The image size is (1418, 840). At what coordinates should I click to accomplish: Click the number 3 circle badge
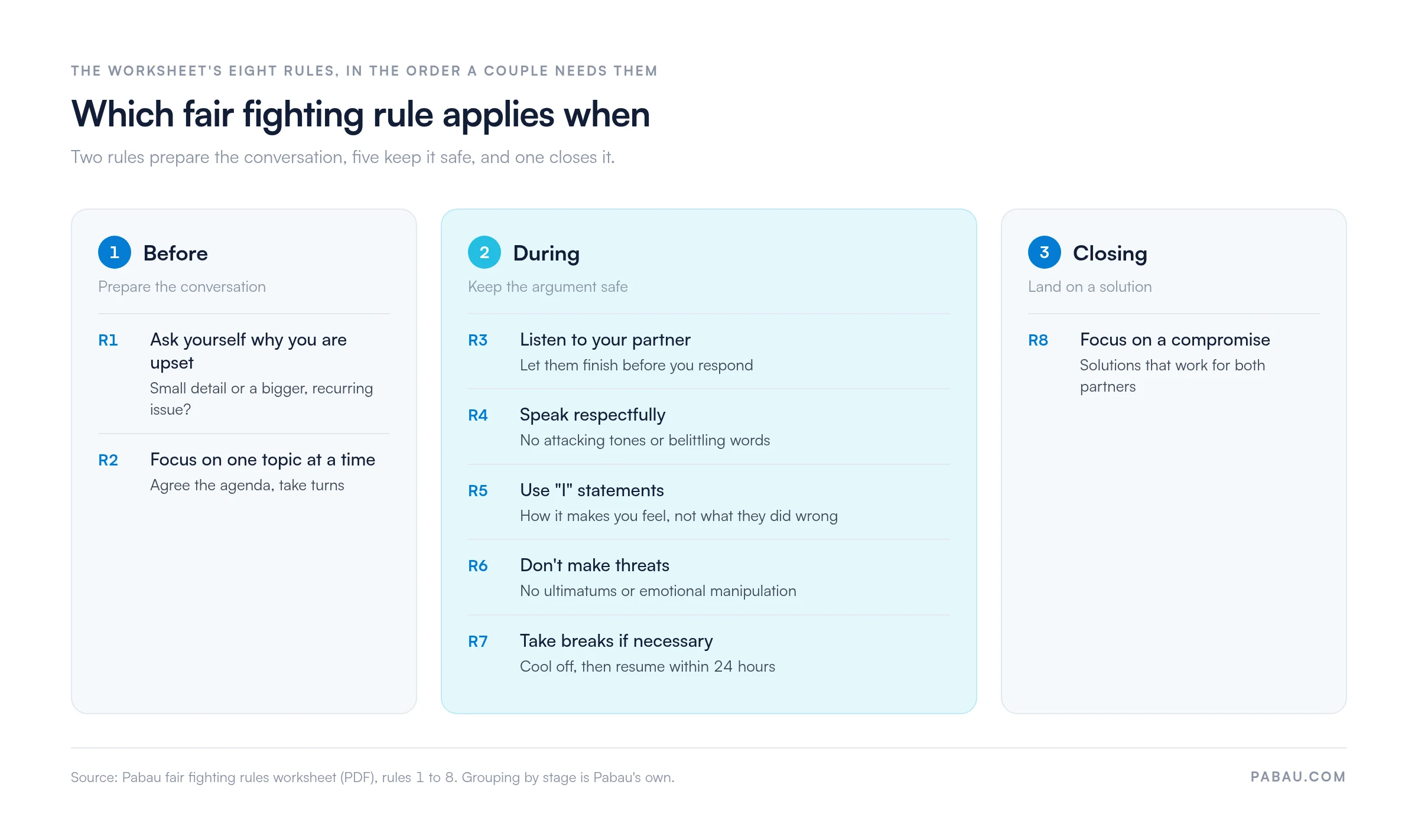(1045, 252)
